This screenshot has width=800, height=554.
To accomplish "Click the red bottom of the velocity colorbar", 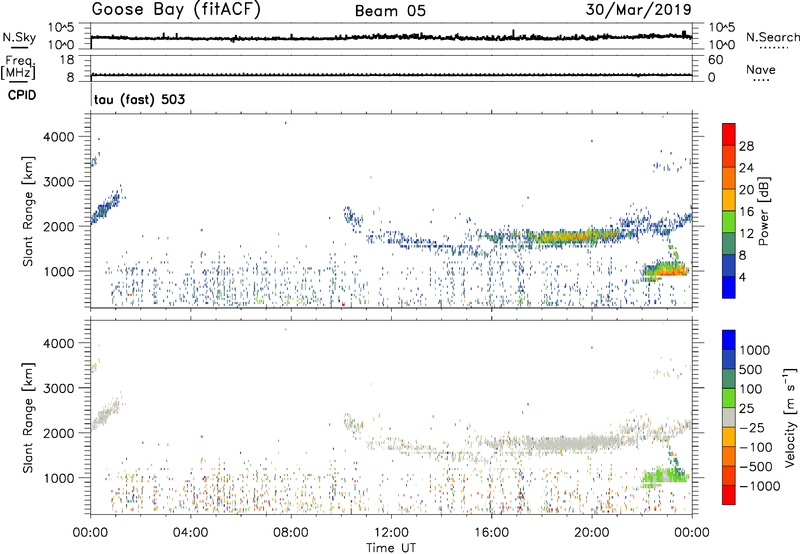I will coord(729,495).
